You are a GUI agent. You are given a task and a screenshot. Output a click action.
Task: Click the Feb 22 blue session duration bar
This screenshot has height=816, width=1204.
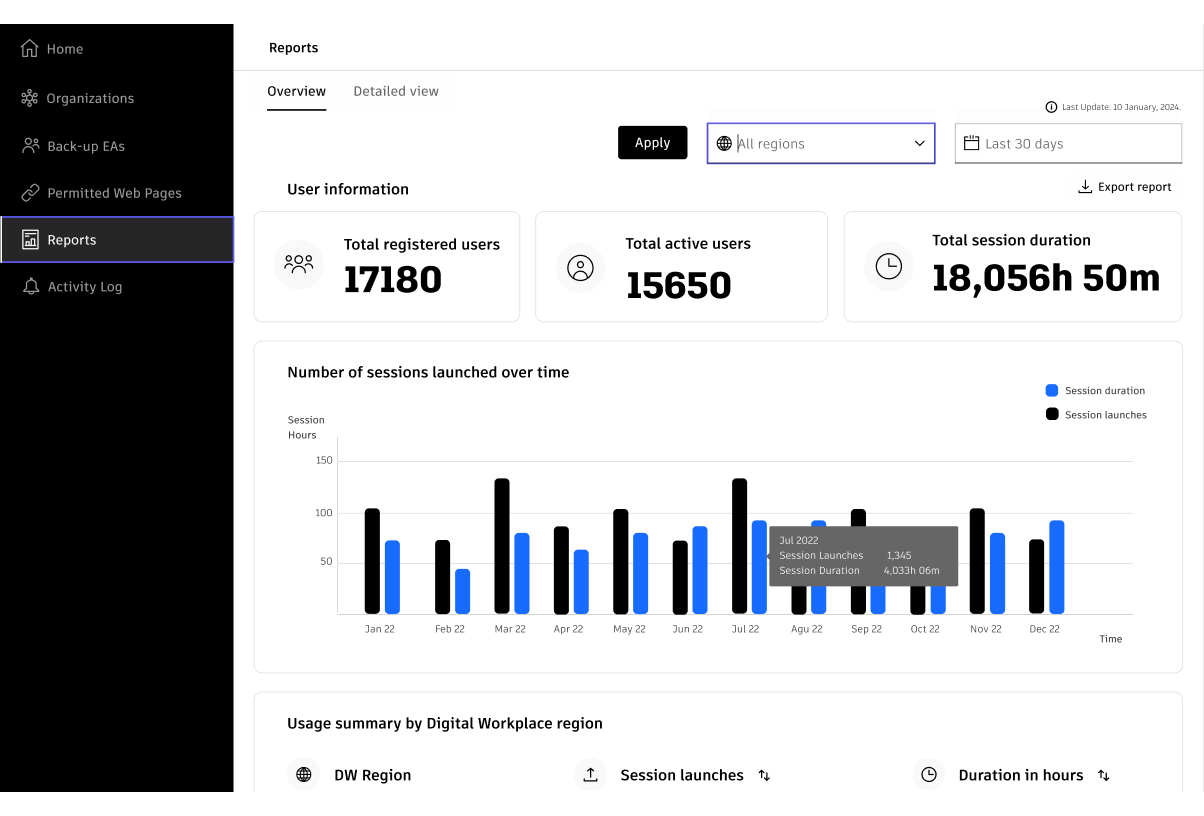pos(462,591)
